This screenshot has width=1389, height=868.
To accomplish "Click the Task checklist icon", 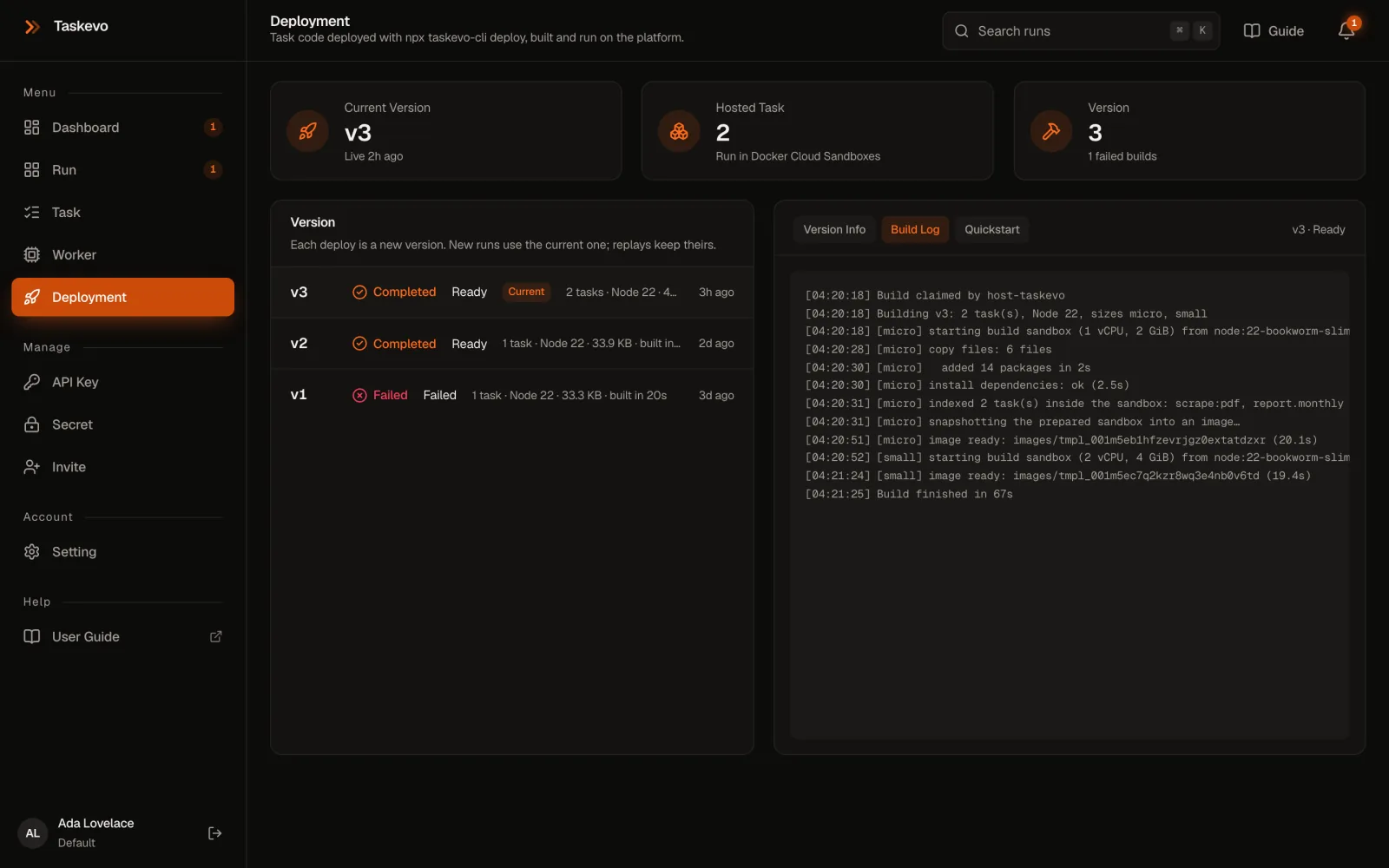I will click(32, 213).
